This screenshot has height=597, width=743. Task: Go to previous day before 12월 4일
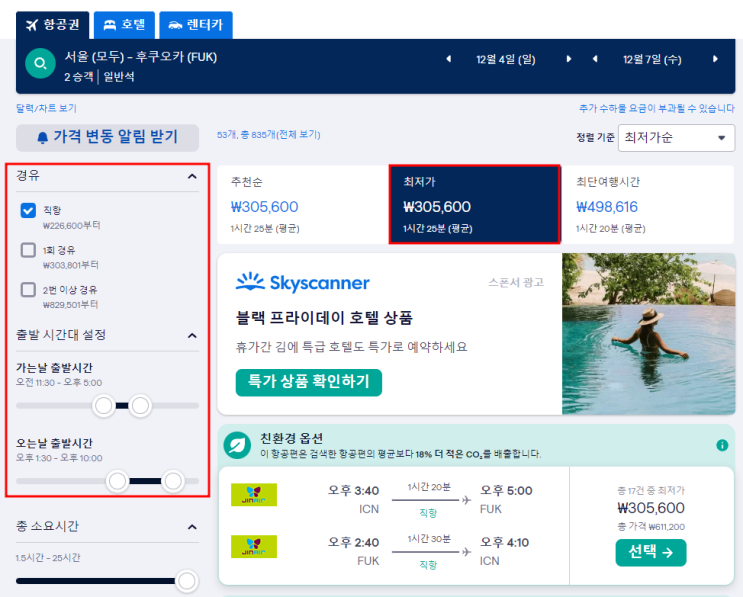[x=448, y=59]
